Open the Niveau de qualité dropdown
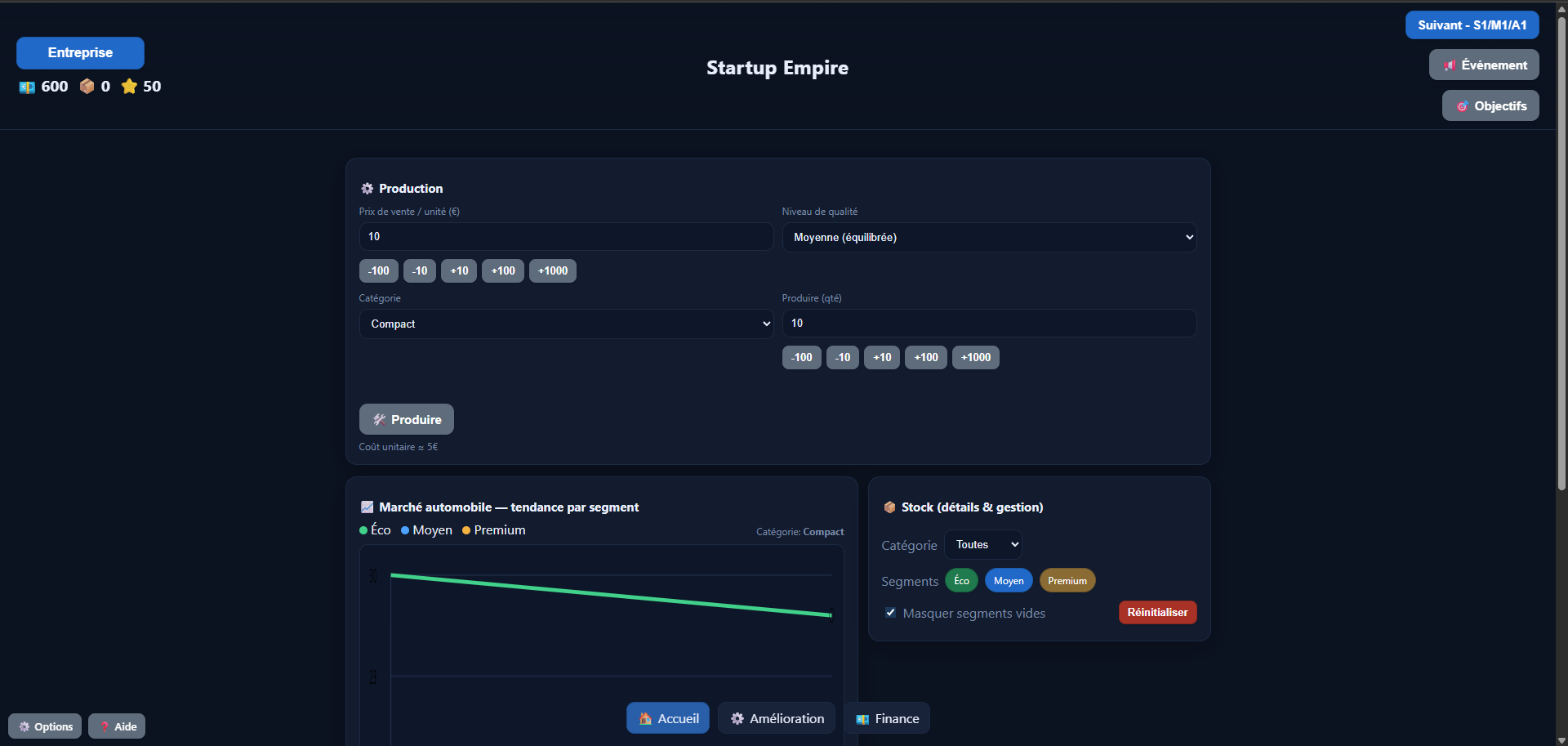Image resolution: width=1568 pixels, height=746 pixels. pyautogui.click(x=989, y=237)
